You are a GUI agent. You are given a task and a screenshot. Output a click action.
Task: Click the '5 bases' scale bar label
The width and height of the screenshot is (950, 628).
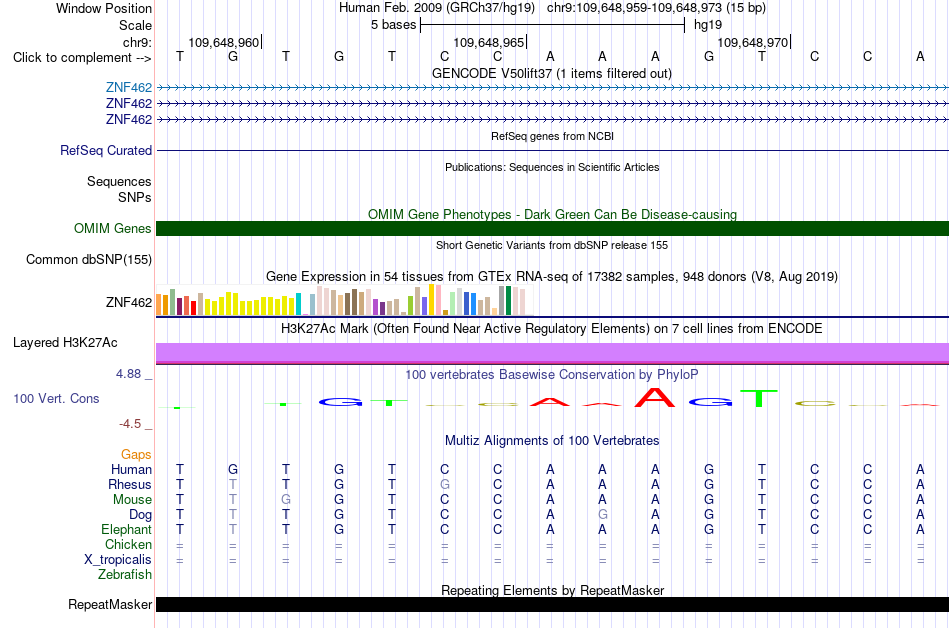click(x=394, y=25)
